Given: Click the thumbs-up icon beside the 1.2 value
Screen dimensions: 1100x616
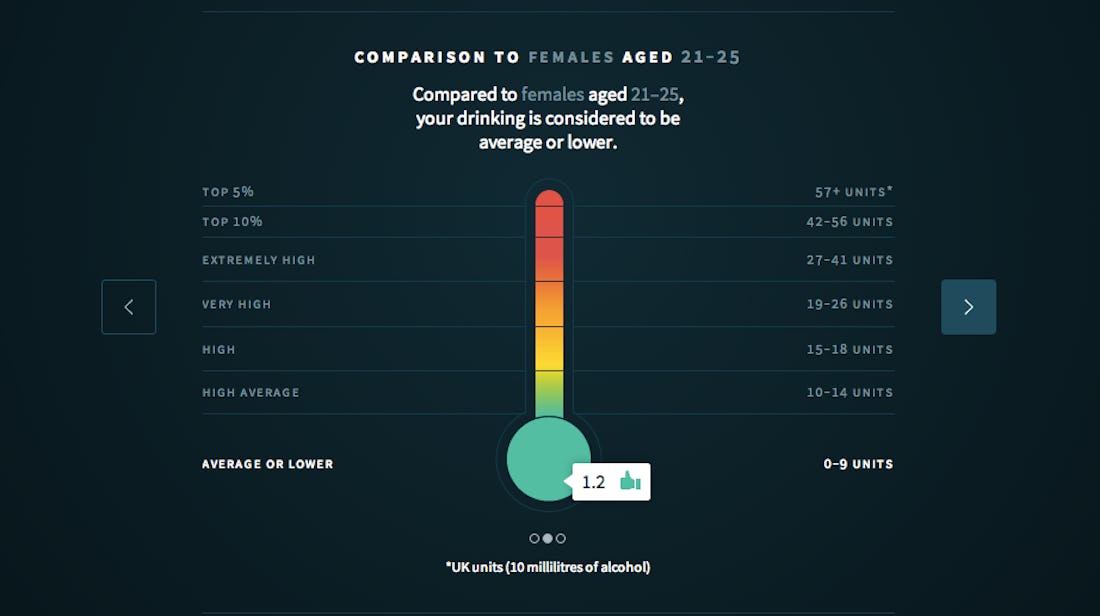Looking at the screenshot, I should tap(629, 481).
